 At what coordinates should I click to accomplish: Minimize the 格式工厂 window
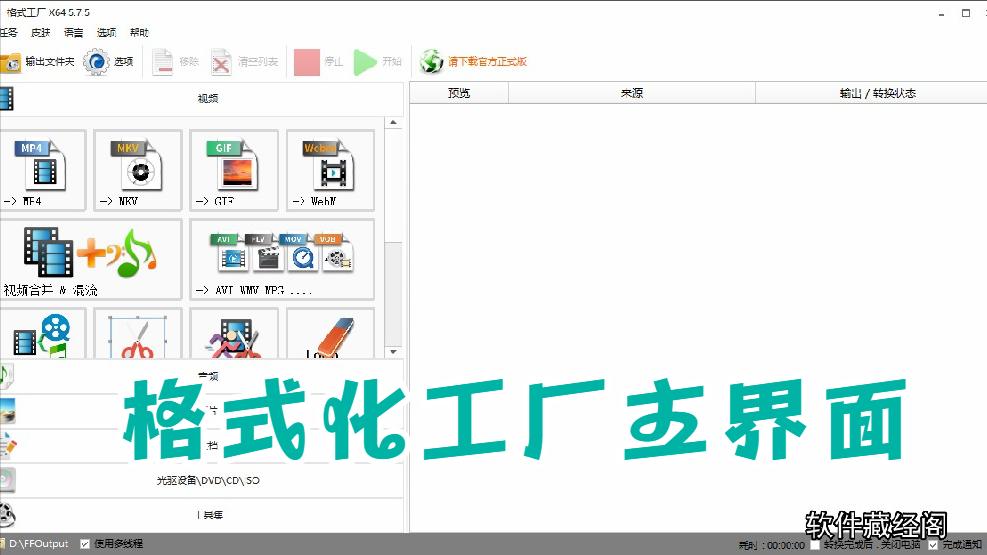[x=941, y=13]
